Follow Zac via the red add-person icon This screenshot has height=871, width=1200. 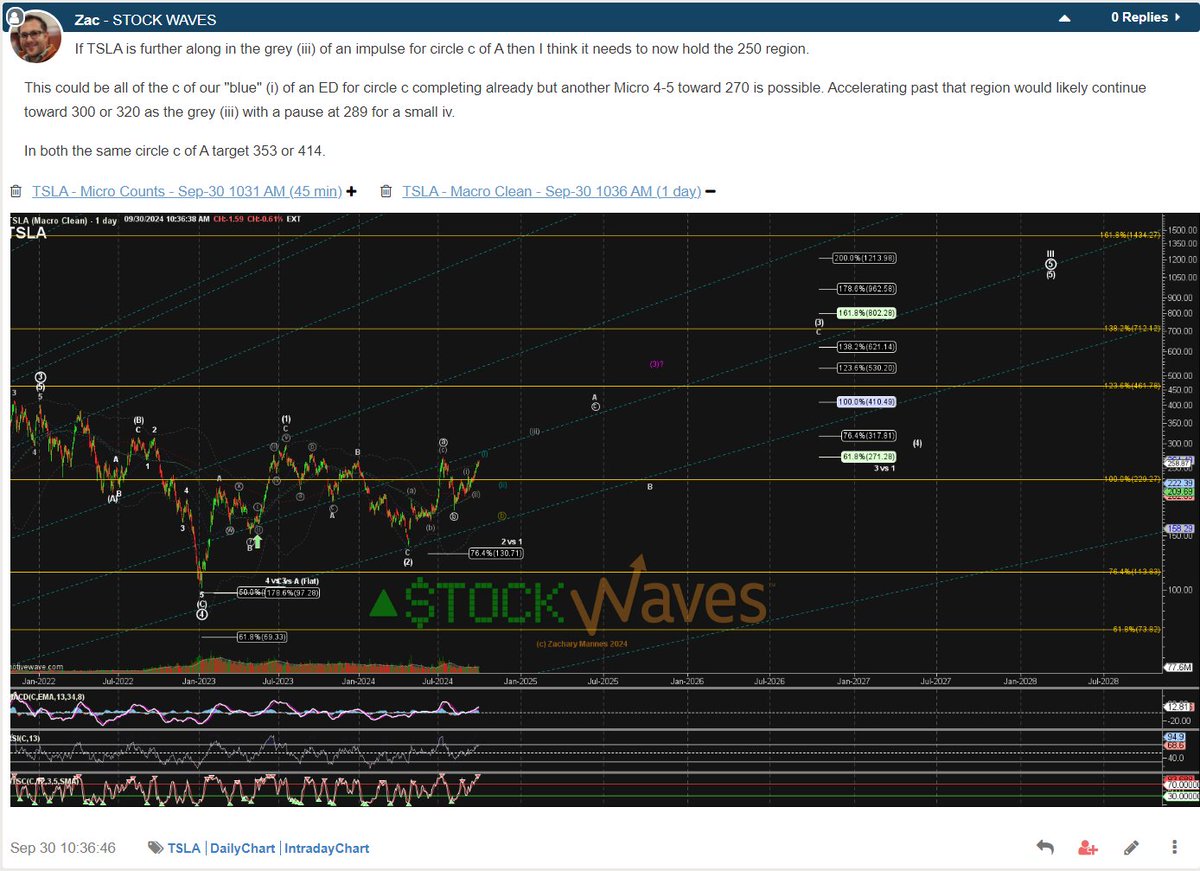(1087, 846)
